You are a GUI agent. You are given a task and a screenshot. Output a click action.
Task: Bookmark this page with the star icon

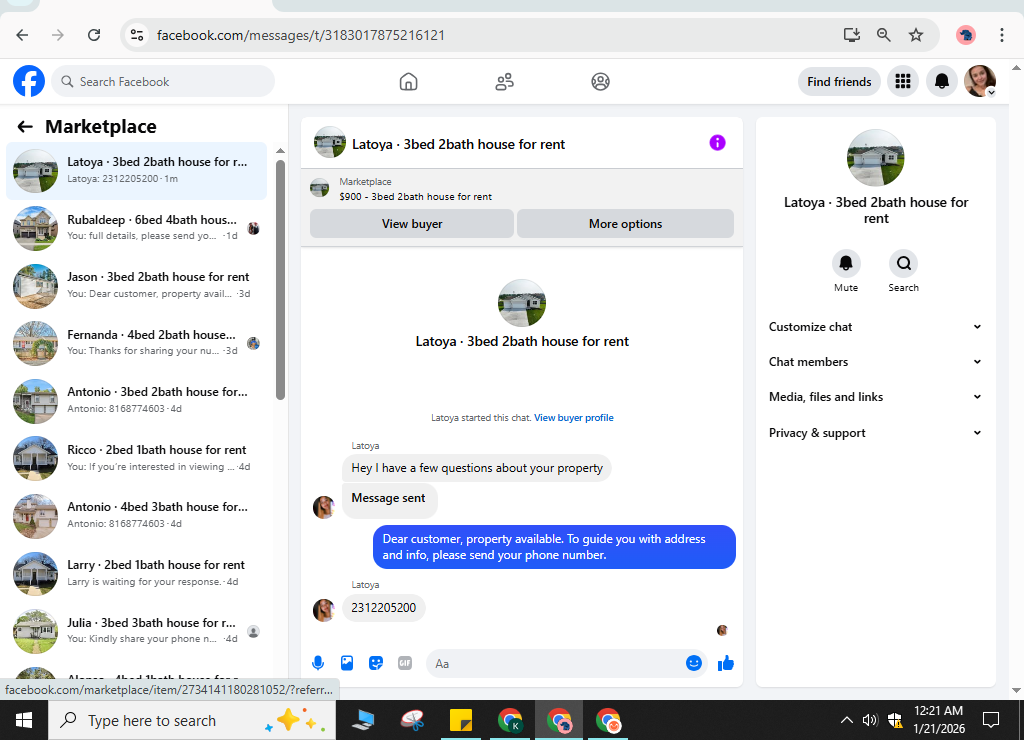pyautogui.click(x=916, y=35)
